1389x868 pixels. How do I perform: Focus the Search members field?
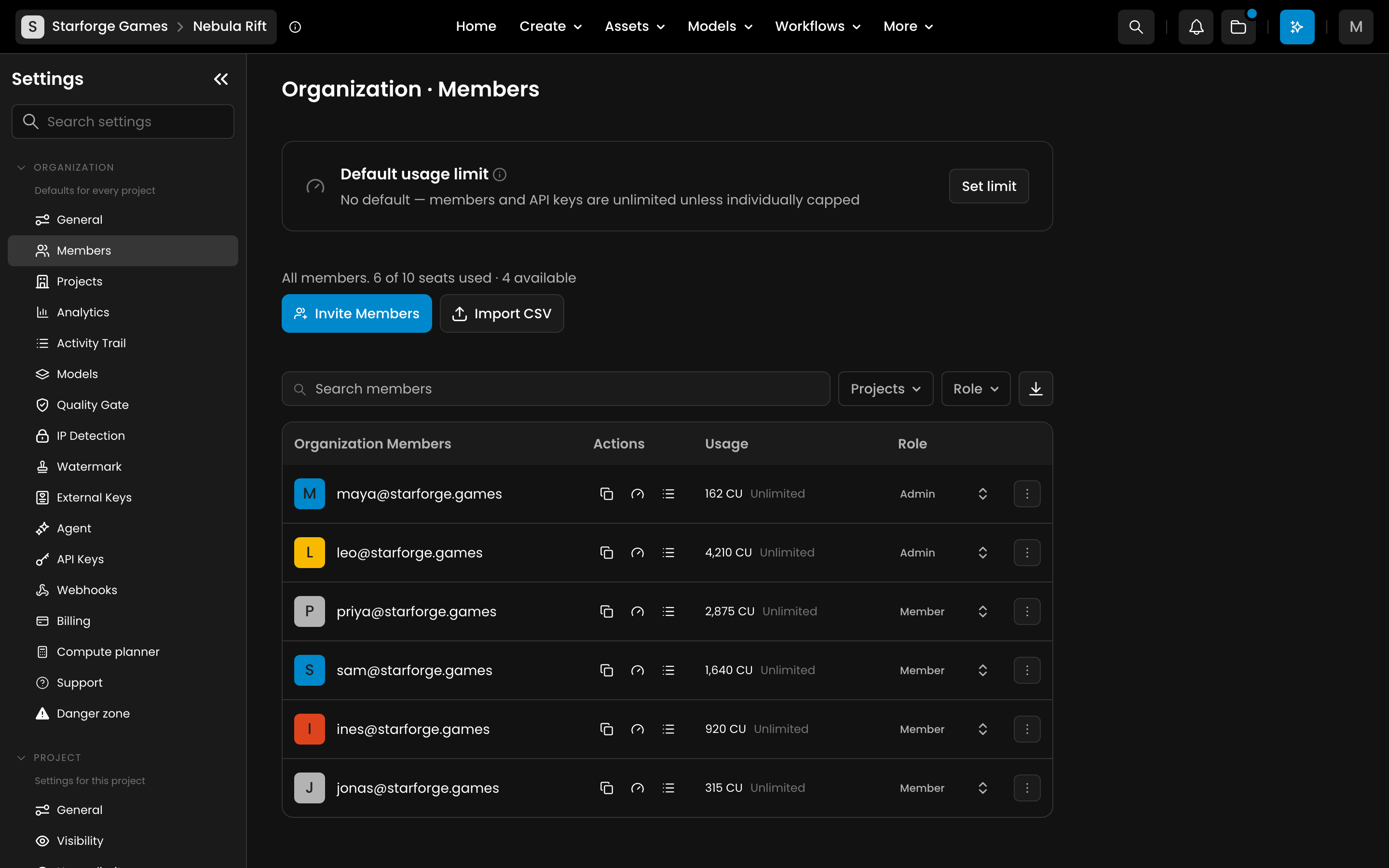click(x=556, y=389)
